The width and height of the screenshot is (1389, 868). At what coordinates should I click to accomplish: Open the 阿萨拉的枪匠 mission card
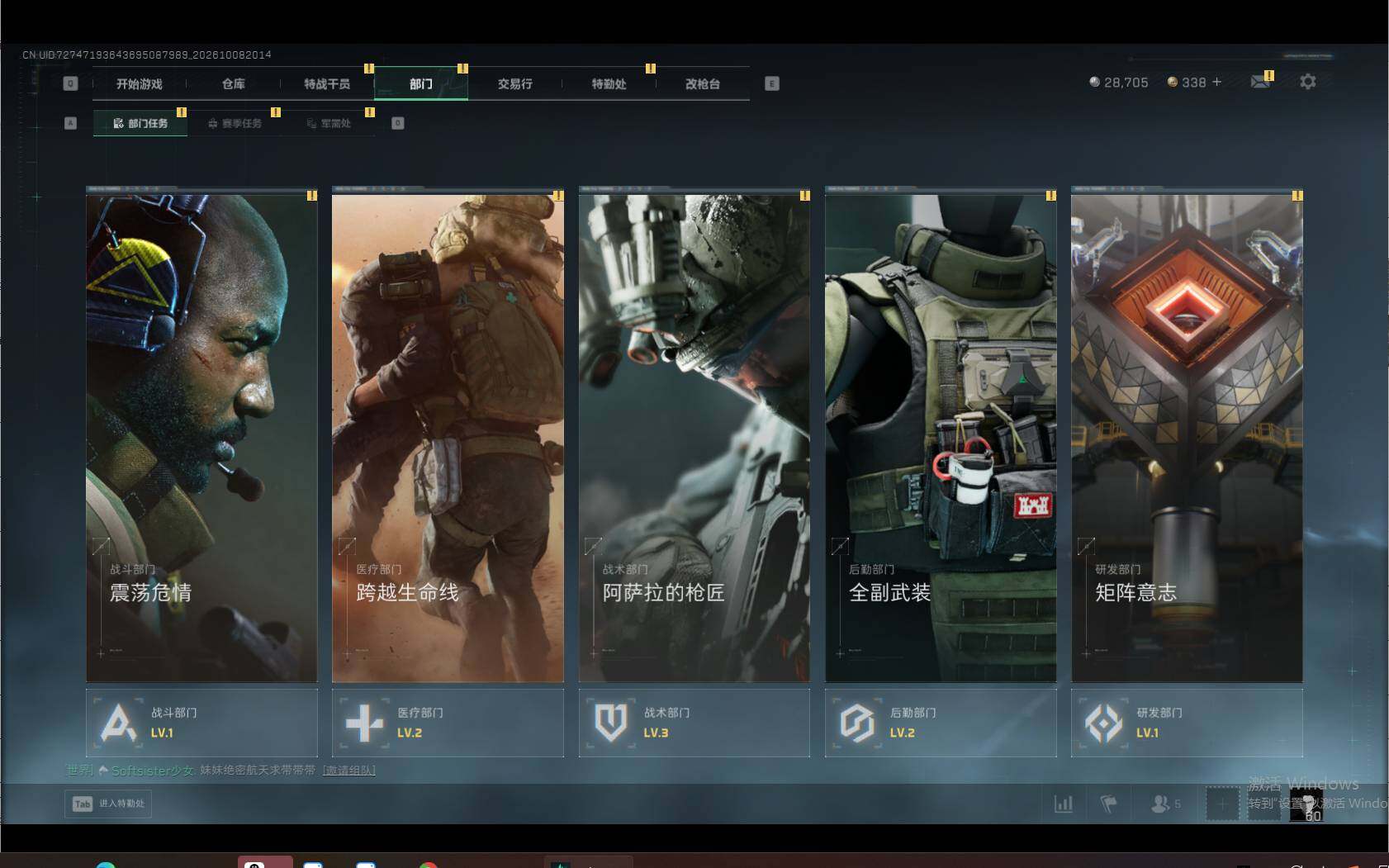(694, 438)
